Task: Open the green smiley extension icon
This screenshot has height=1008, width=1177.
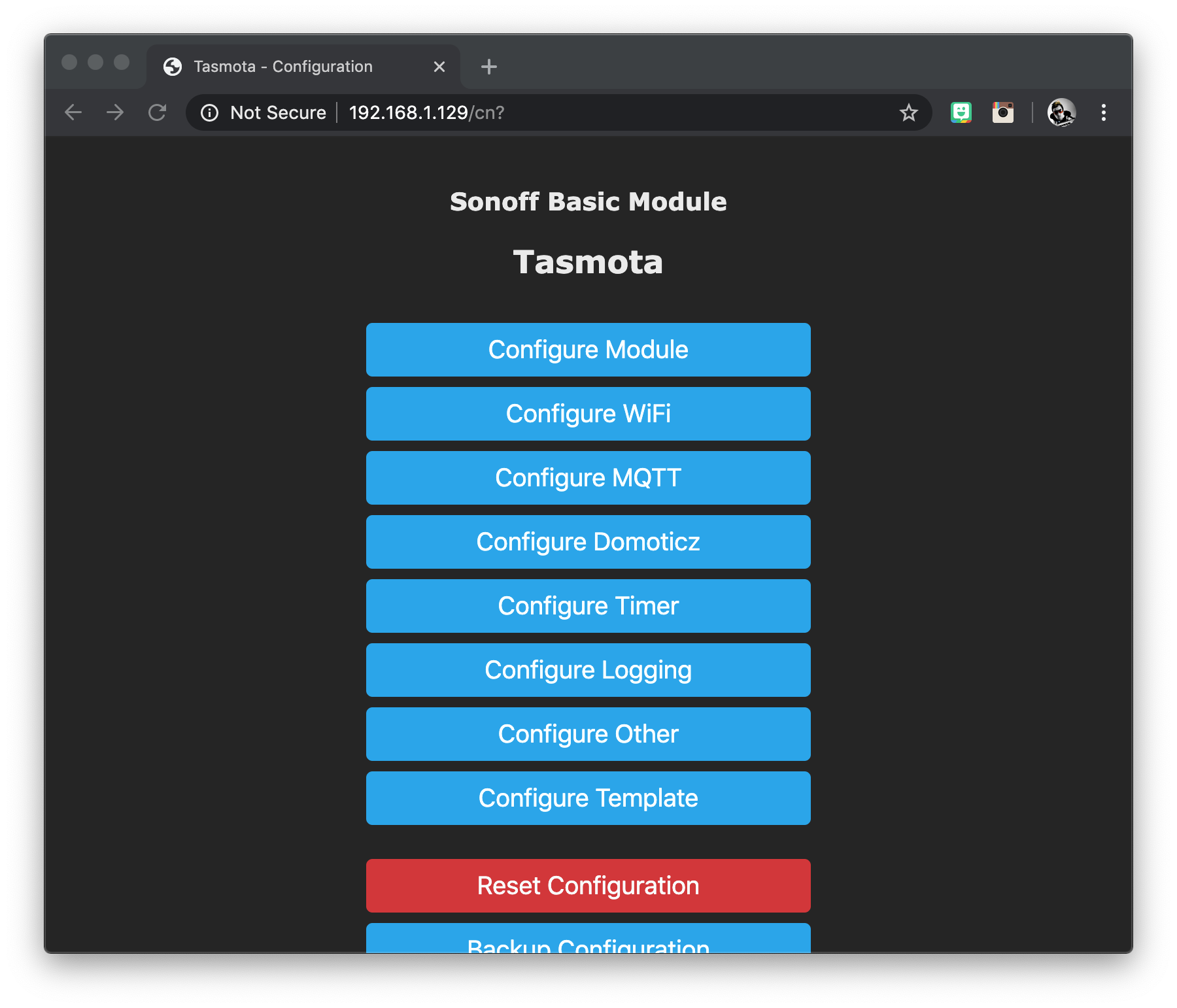Action: 961,112
